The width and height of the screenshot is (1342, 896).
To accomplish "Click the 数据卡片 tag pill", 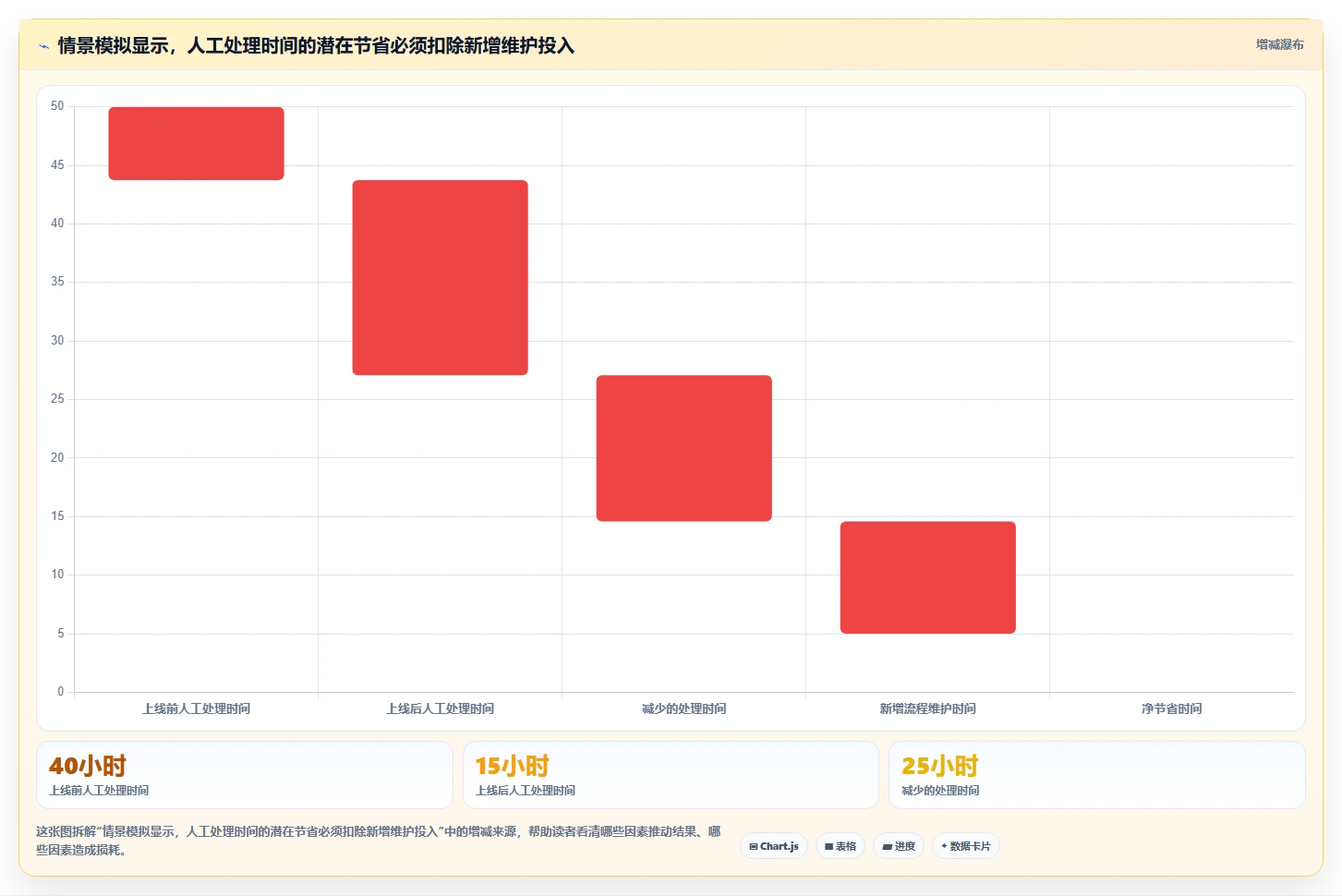I will [x=966, y=846].
